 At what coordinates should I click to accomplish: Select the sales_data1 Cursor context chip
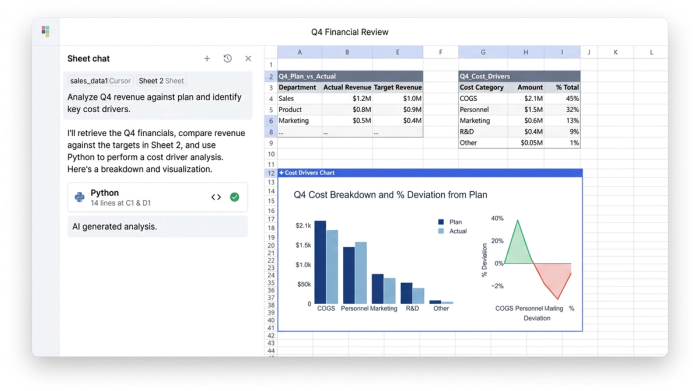(x=100, y=81)
